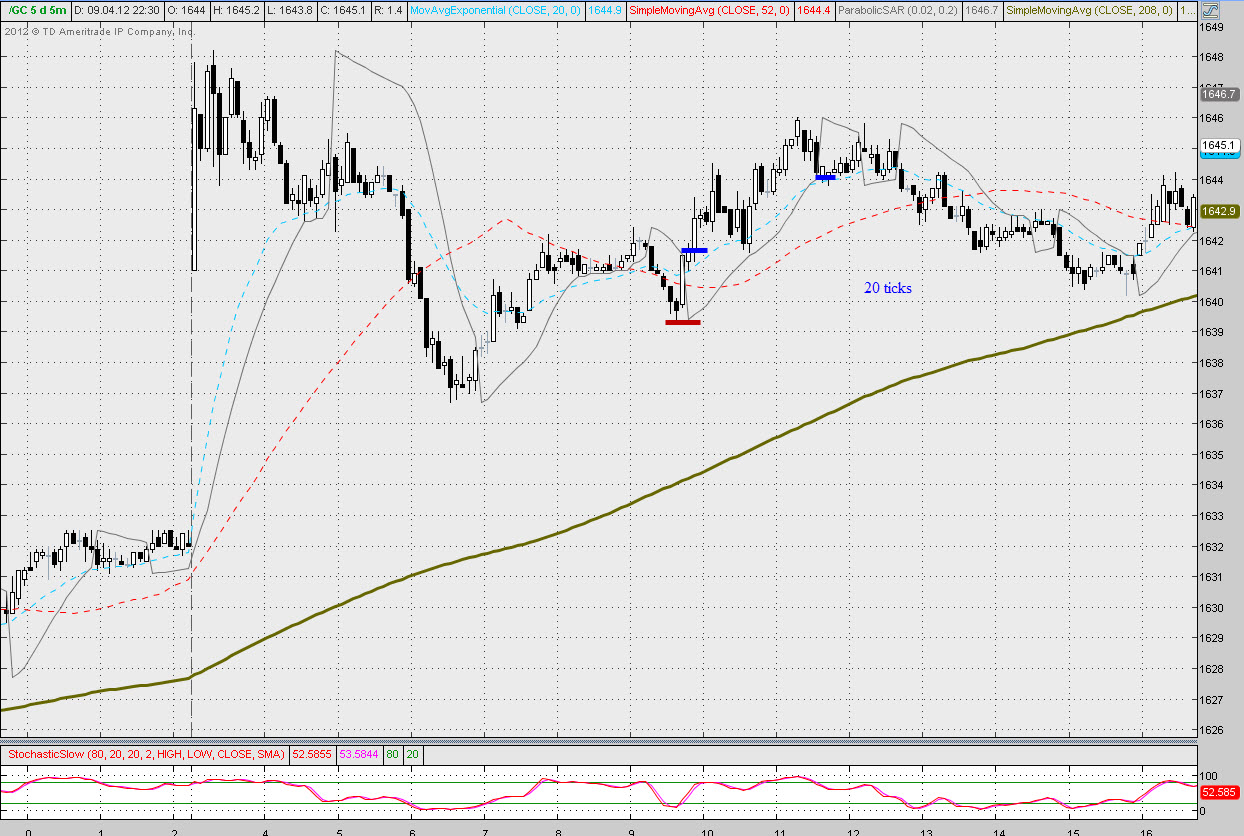Click the red 52.585 bubble on stochastic axis
Screen dimensions: 1244x836
click(x=1219, y=792)
